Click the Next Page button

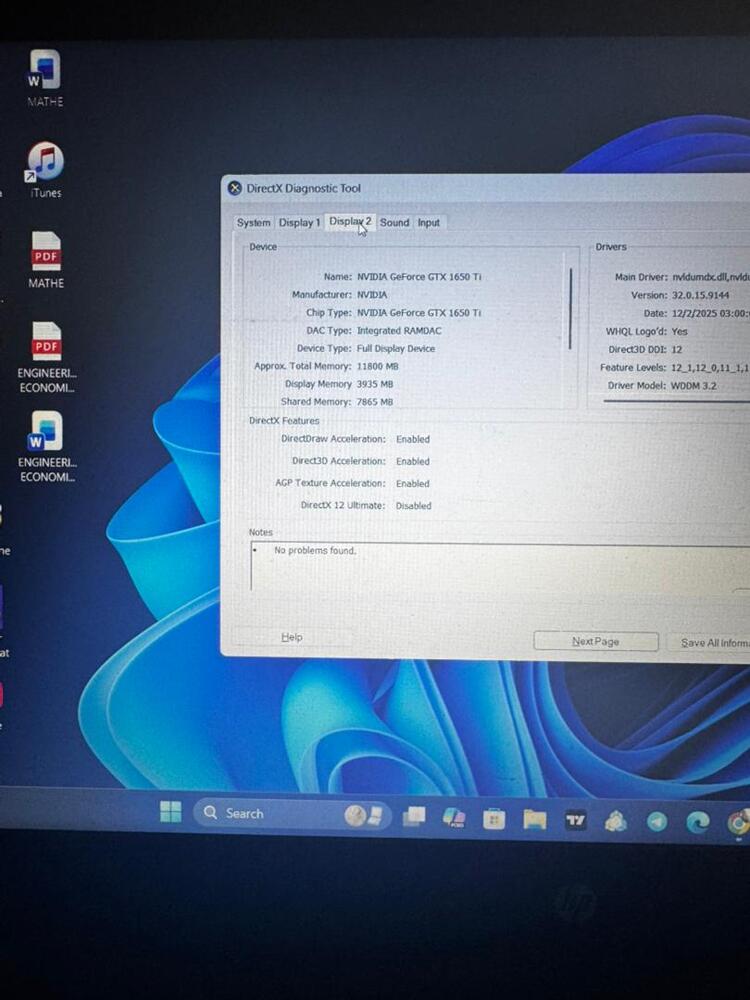point(595,641)
